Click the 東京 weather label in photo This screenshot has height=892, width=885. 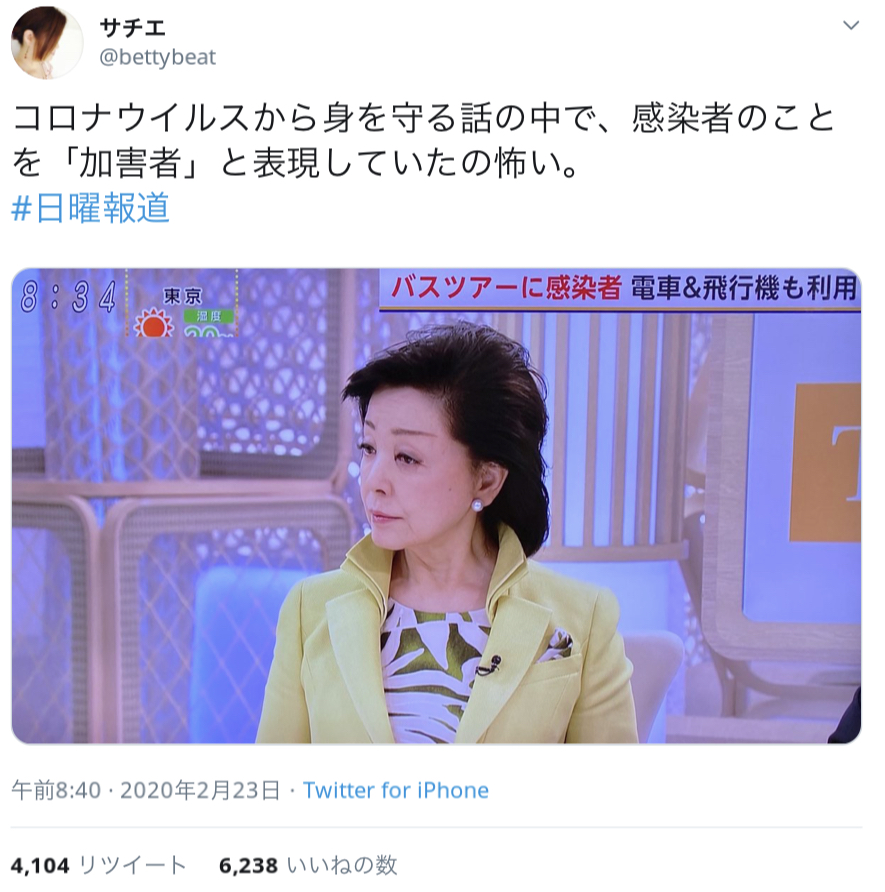[x=182, y=296]
